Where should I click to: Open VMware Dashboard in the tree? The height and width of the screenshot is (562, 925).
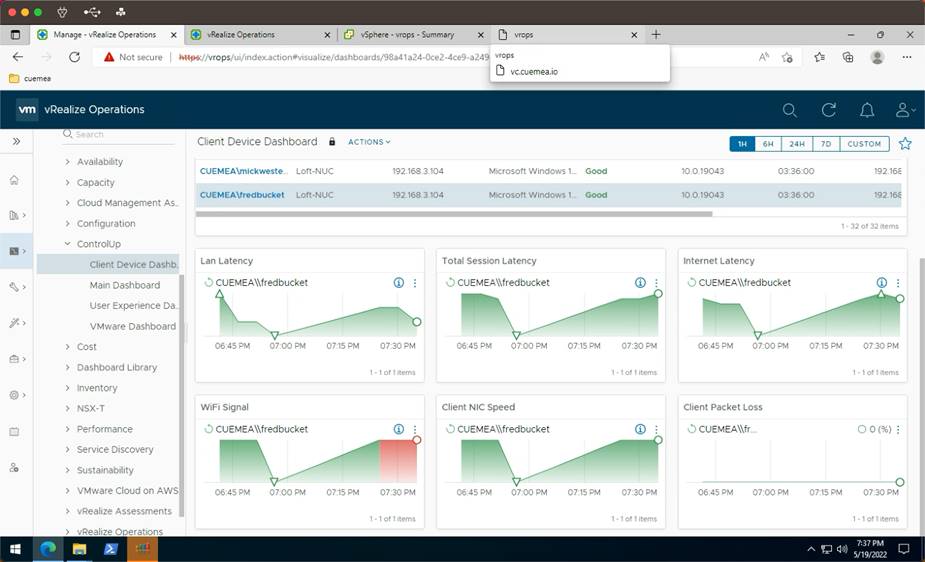tap(133, 326)
